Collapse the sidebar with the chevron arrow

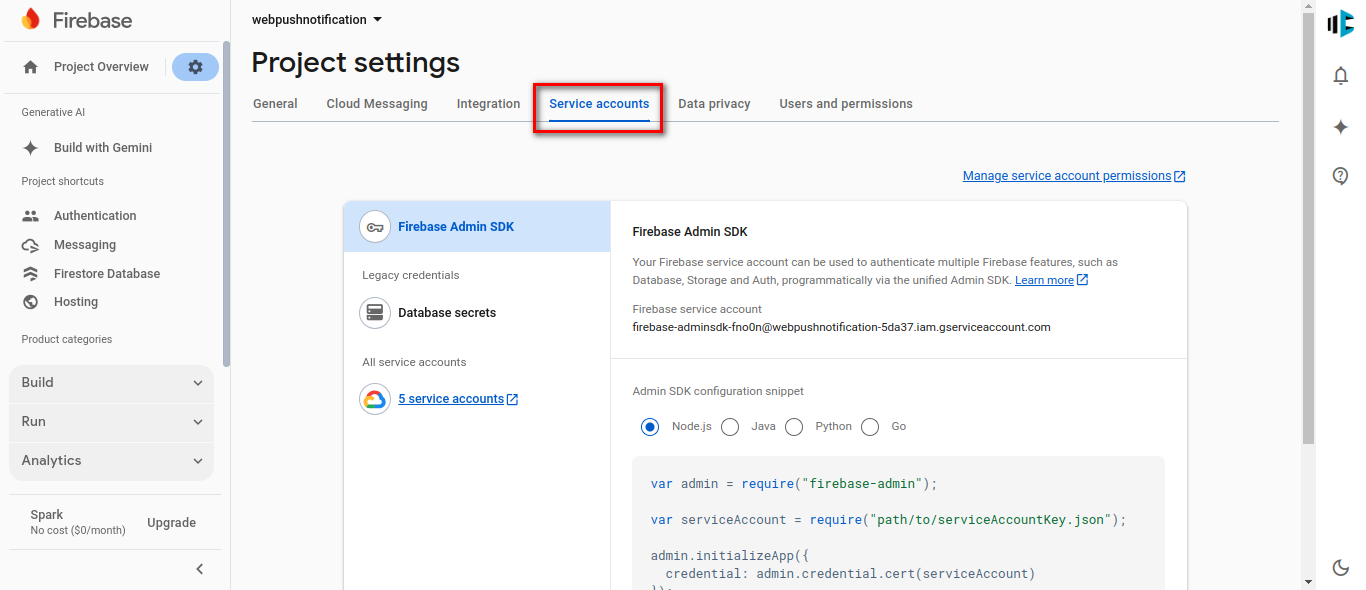199,569
